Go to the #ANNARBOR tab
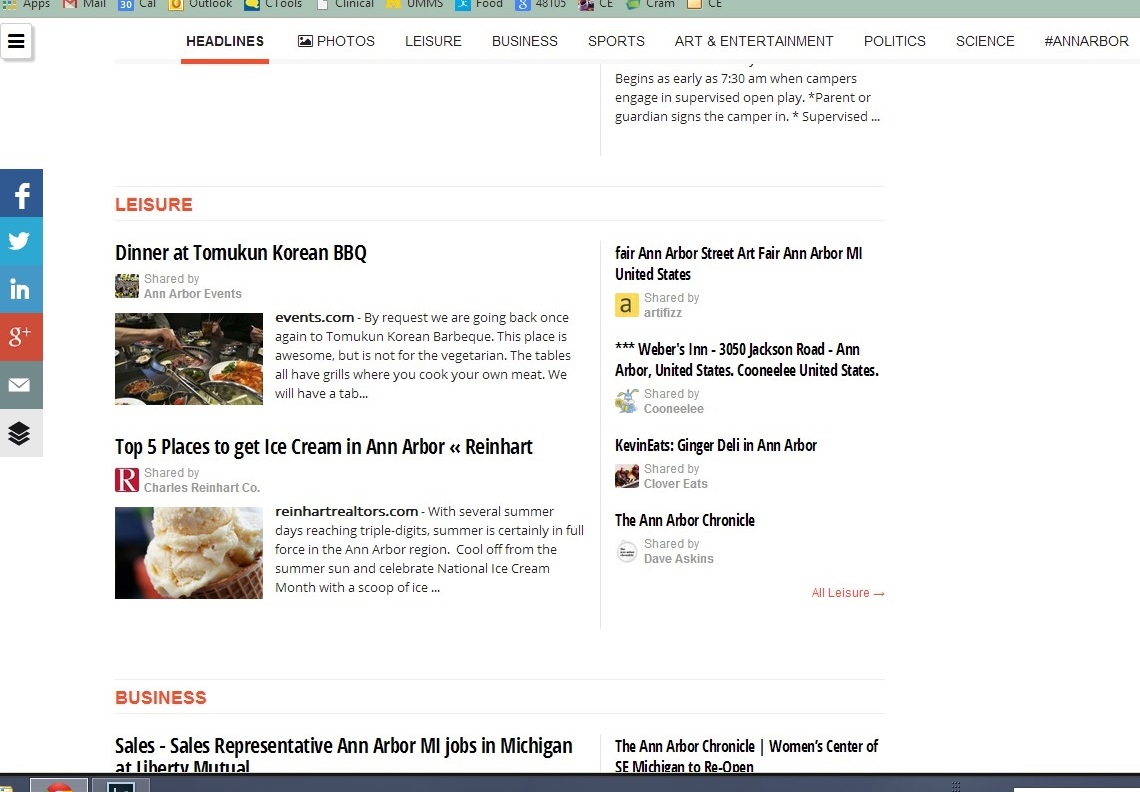Screen dimensions: 1140x792 pos(1086,41)
